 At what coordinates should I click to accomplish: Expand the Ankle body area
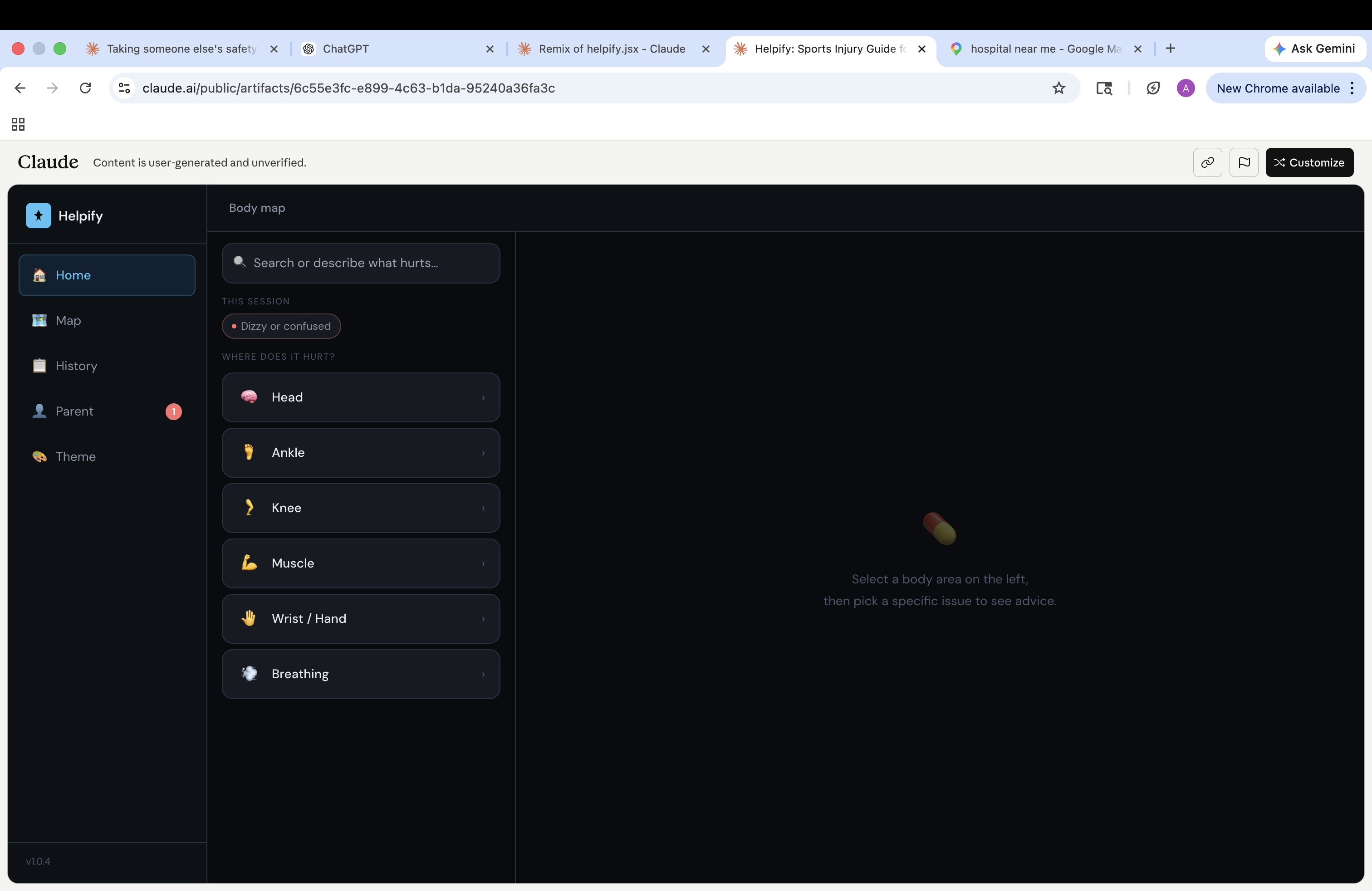coord(360,452)
